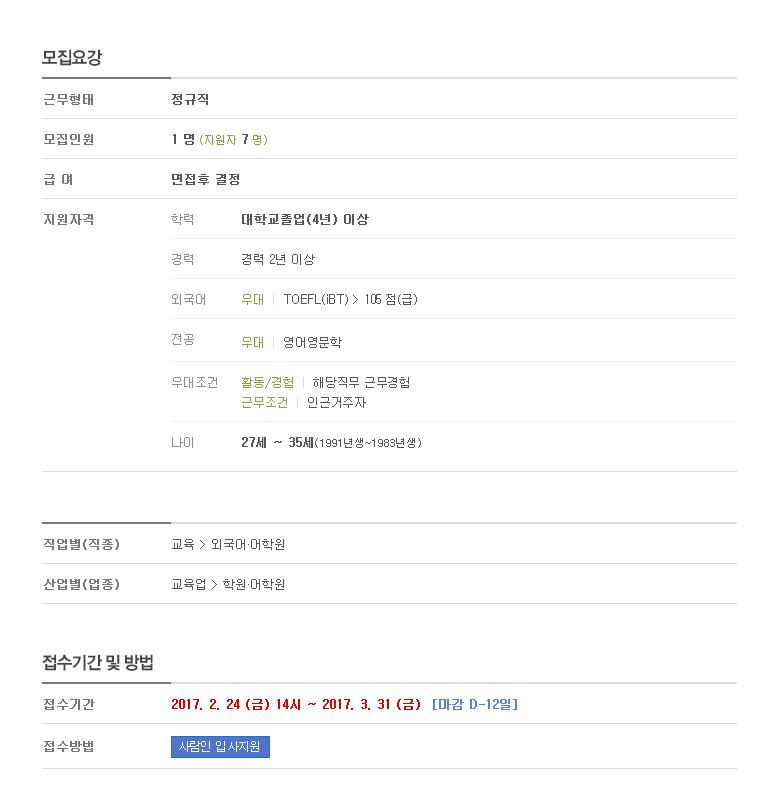Click the TOEFL(iBT) 105점 language requirement
772x801 pixels.
(x=350, y=299)
